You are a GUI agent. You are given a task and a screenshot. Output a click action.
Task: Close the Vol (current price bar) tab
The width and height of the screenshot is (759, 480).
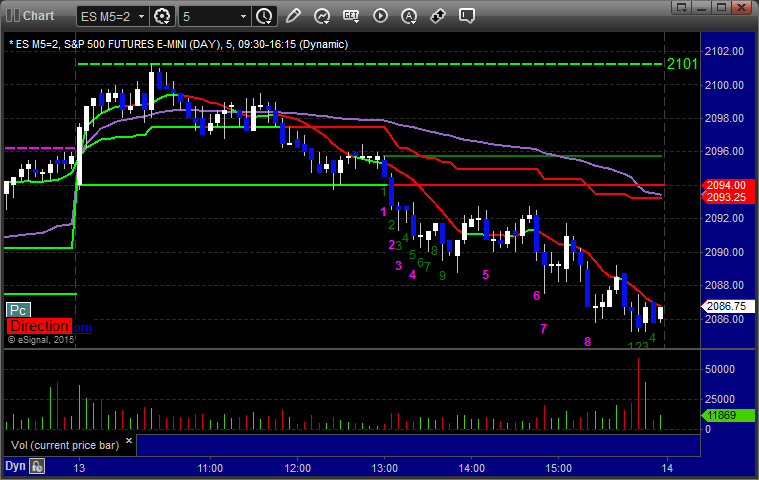(x=129, y=440)
